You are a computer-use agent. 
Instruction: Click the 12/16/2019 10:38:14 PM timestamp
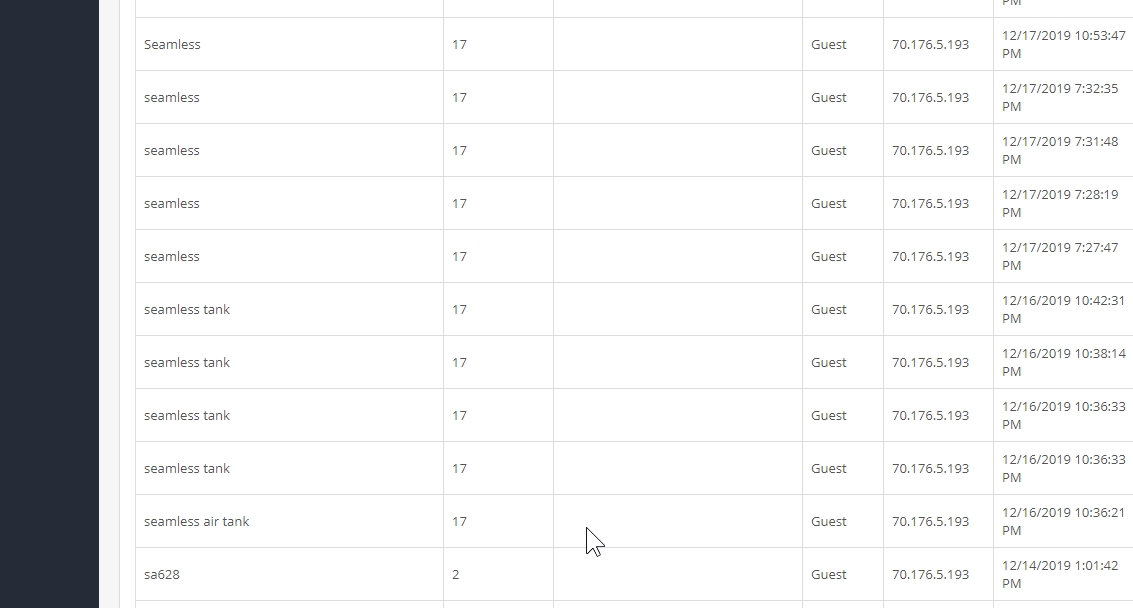[x=1063, y=363]
